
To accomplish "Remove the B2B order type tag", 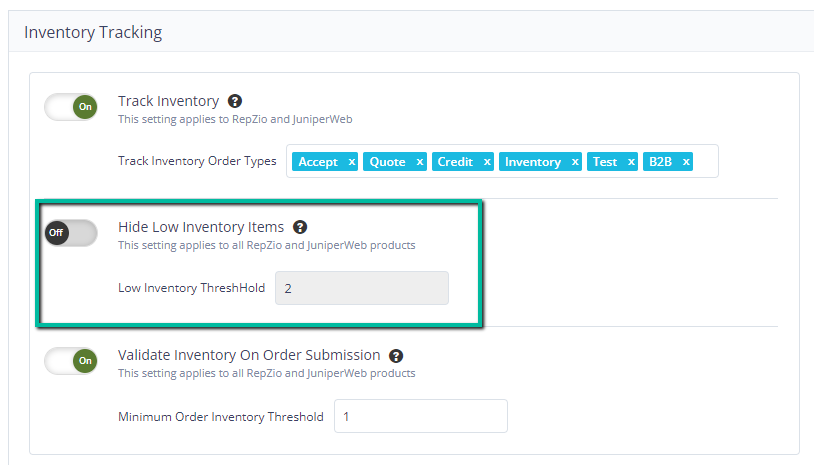I will (x=686, y=162).
